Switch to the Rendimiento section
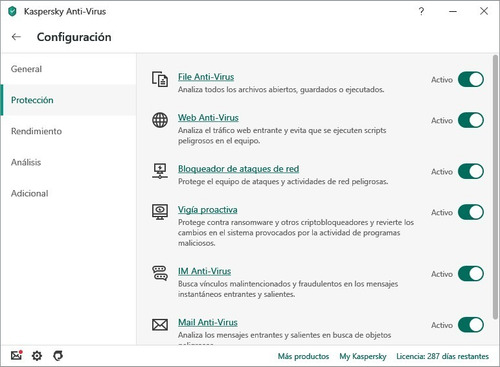Viewport: 500px width, 367px height. [x=68, y=131]
